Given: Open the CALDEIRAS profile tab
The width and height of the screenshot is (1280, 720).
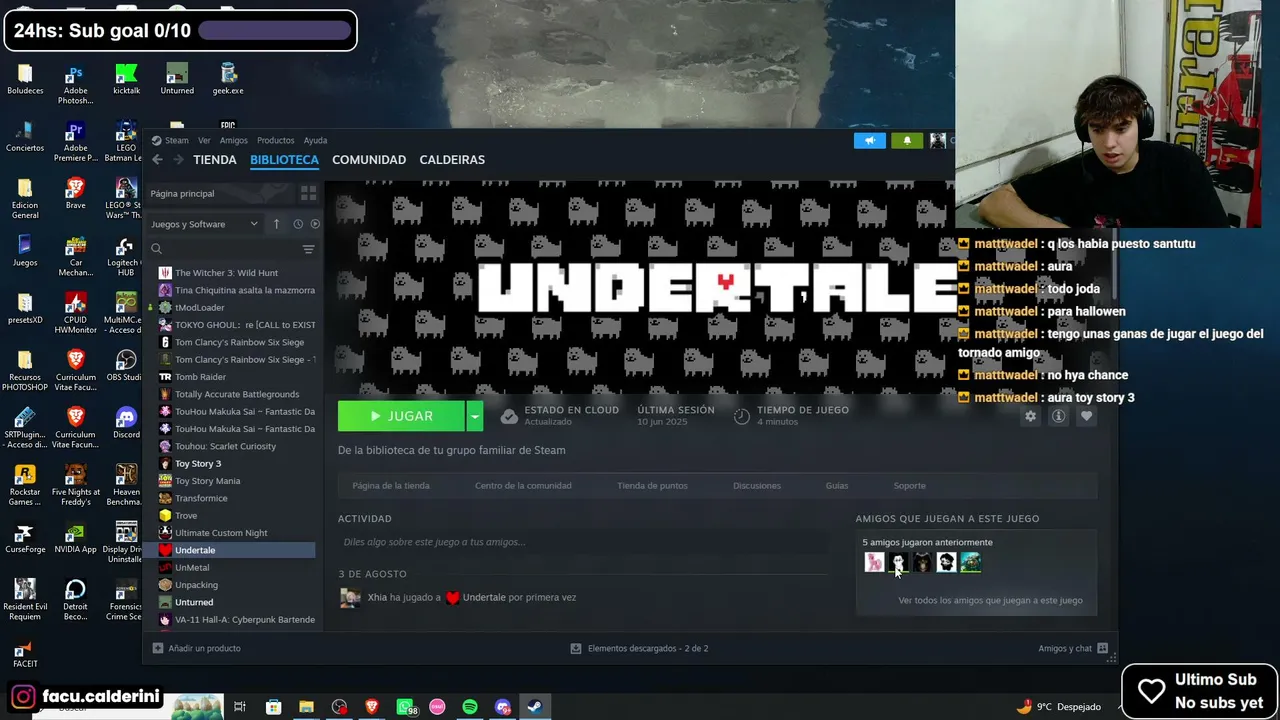Looking at the screenshot, I should point(452,160).
